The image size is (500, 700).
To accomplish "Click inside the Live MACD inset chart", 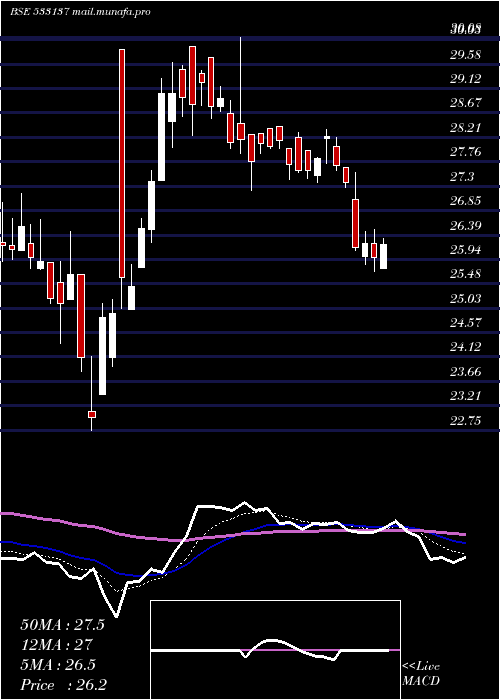I will coord(275,650).
